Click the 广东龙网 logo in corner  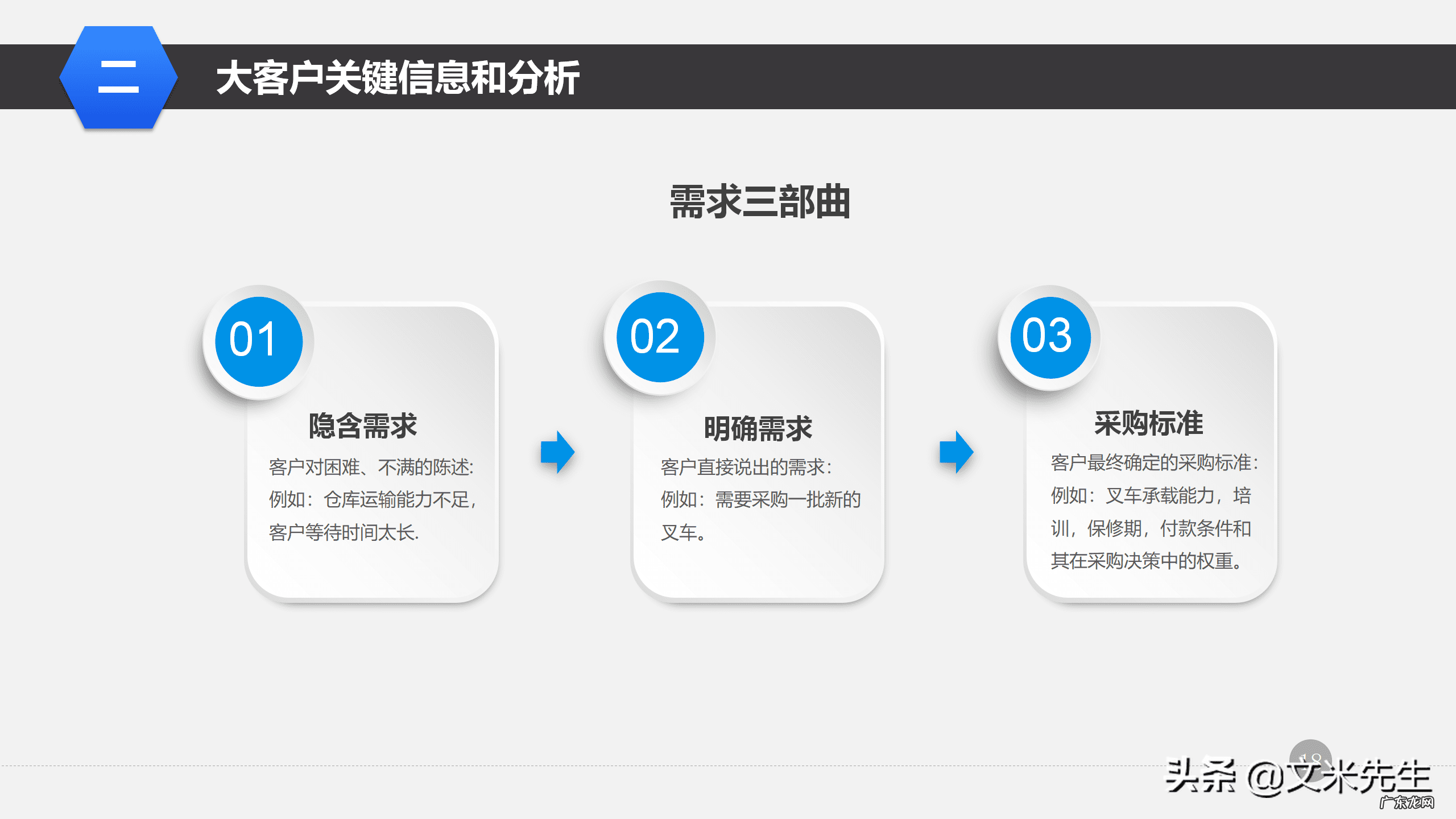click(1406, 803)
